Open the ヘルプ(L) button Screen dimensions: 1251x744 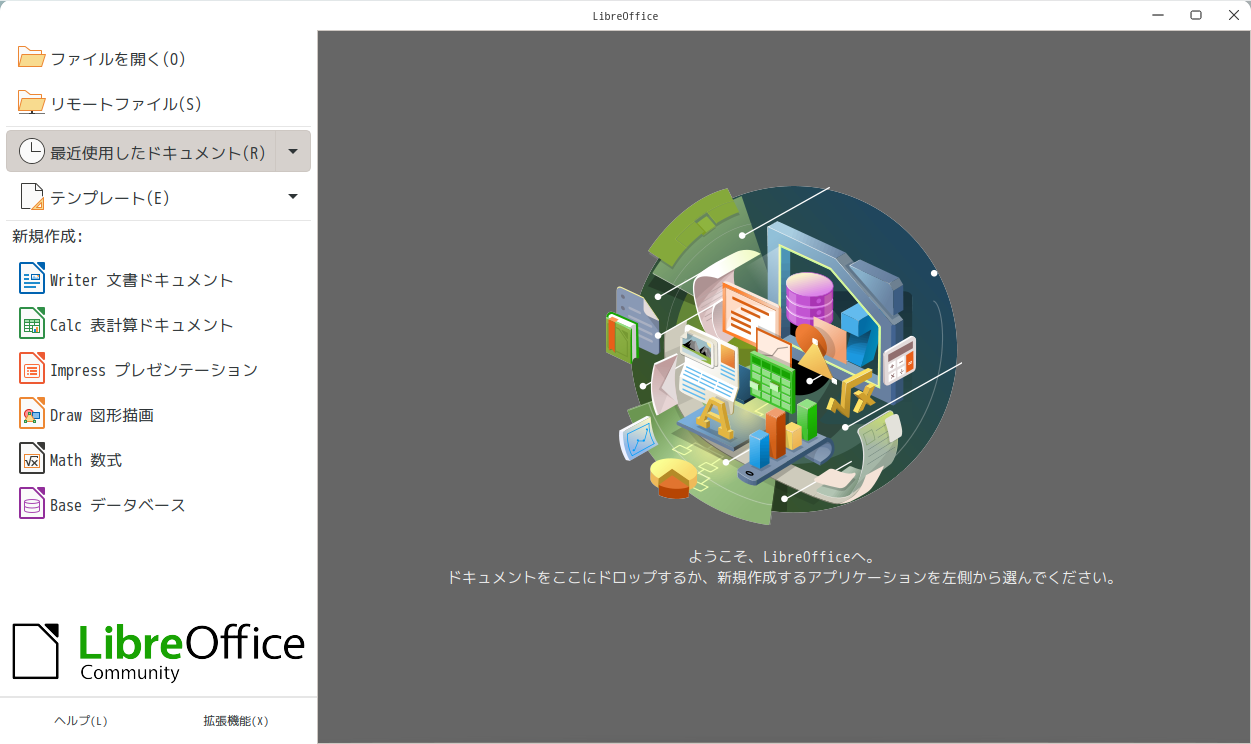(x=81, y=721)
